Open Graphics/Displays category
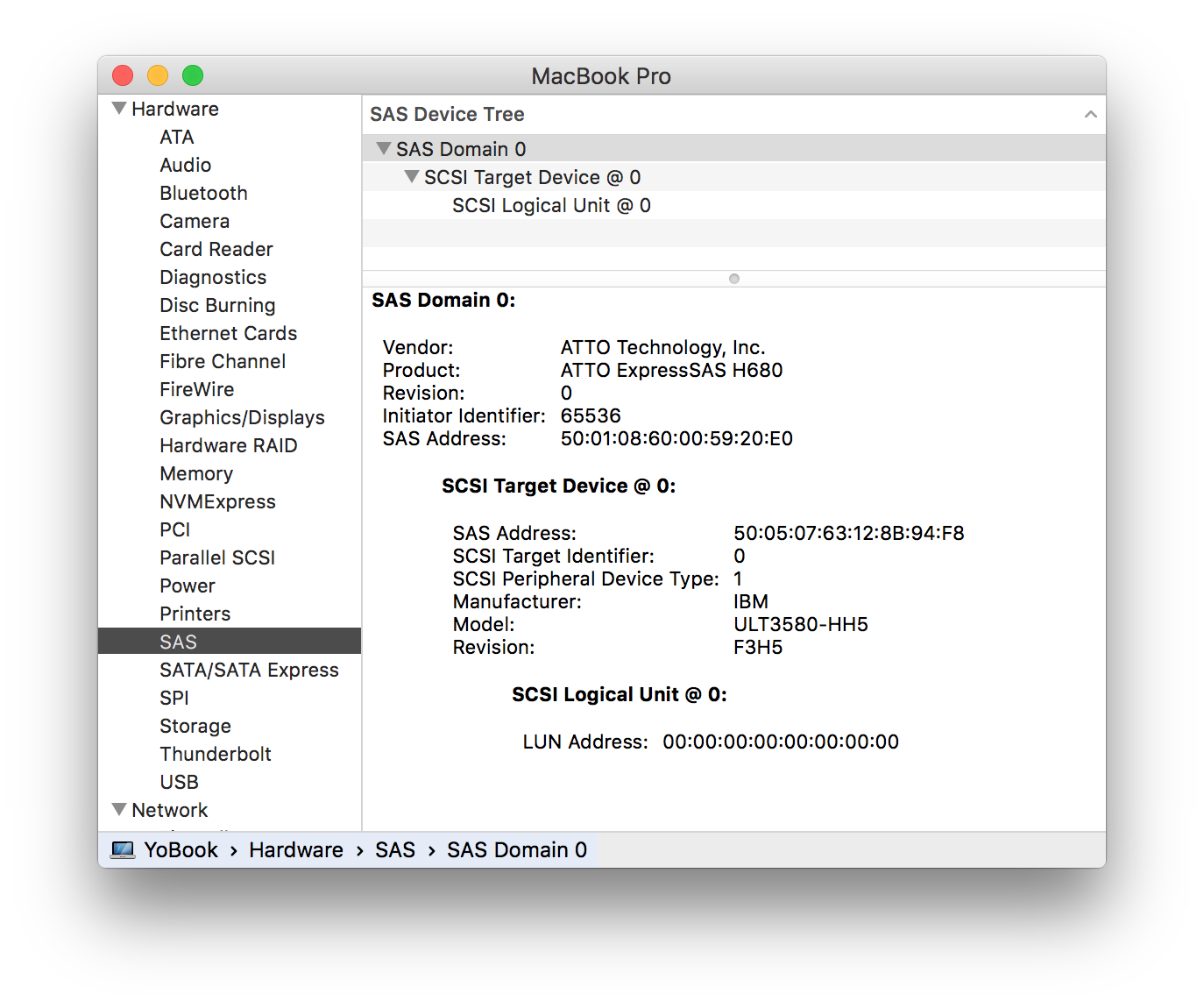Viewport: 1204px width, 1008px height. [243, 417]
